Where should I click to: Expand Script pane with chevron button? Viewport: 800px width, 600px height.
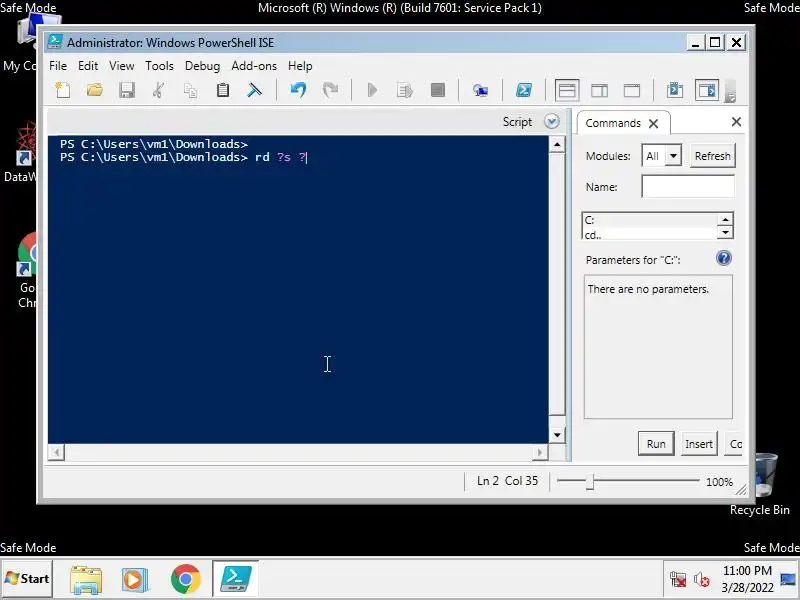click(x=552, y=121)
